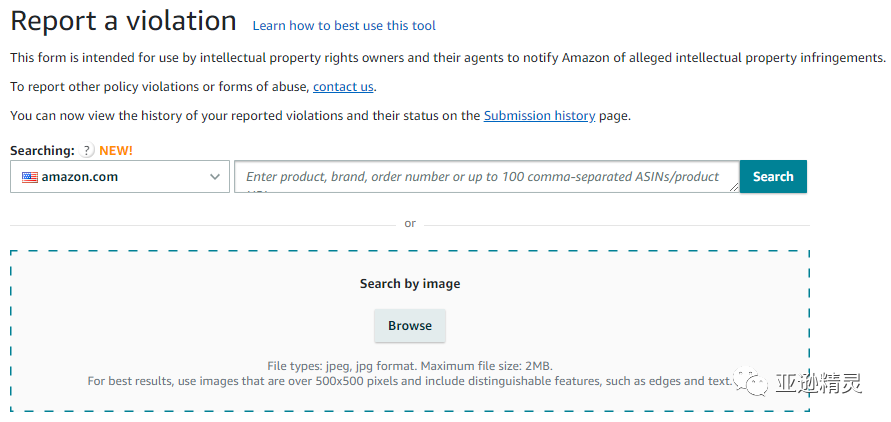Focus the product, brand or ASIN search field
The width and height of the screenshot is (891, 422).
coord(487,177)
